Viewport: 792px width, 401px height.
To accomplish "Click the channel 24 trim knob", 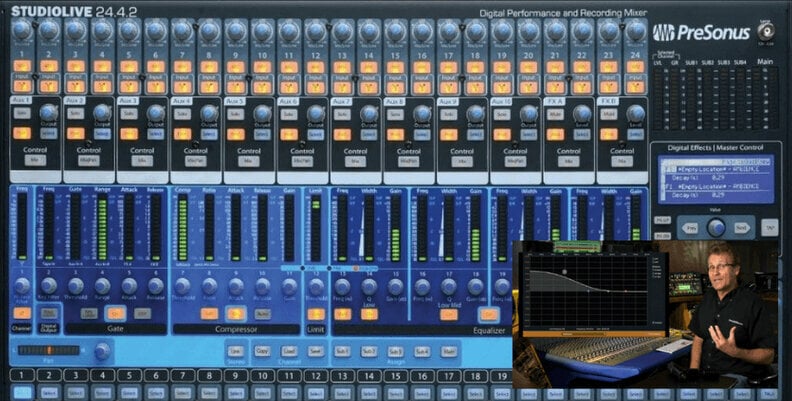I will pos(635,30).
